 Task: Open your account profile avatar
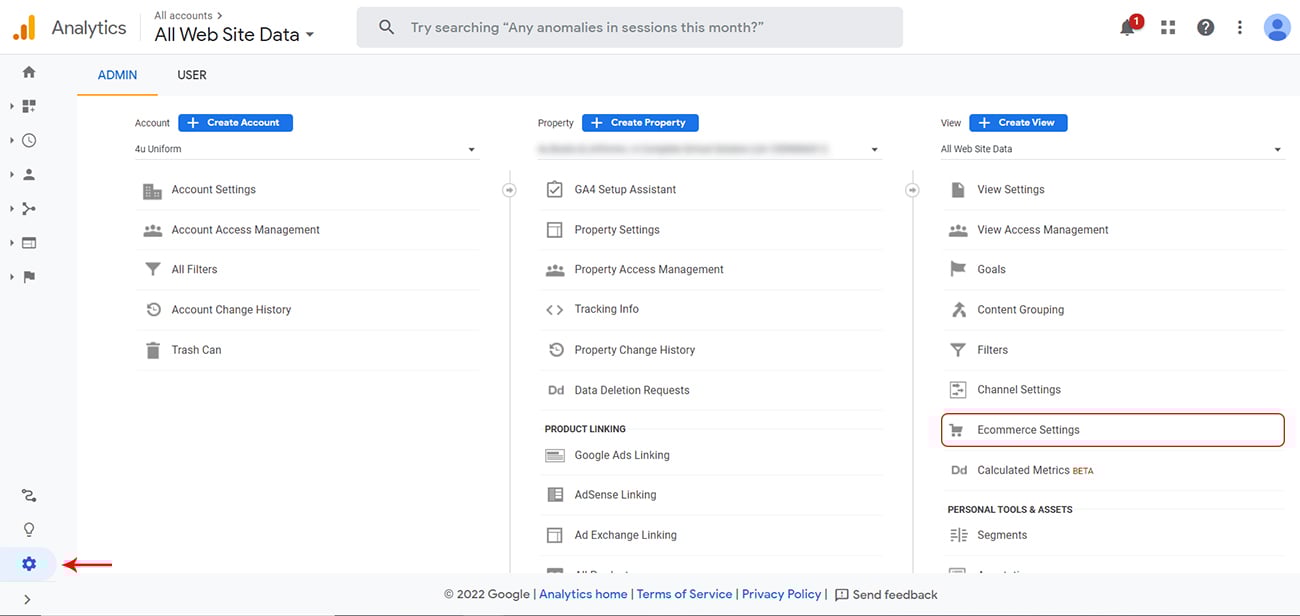click(x=1277, y=27)
